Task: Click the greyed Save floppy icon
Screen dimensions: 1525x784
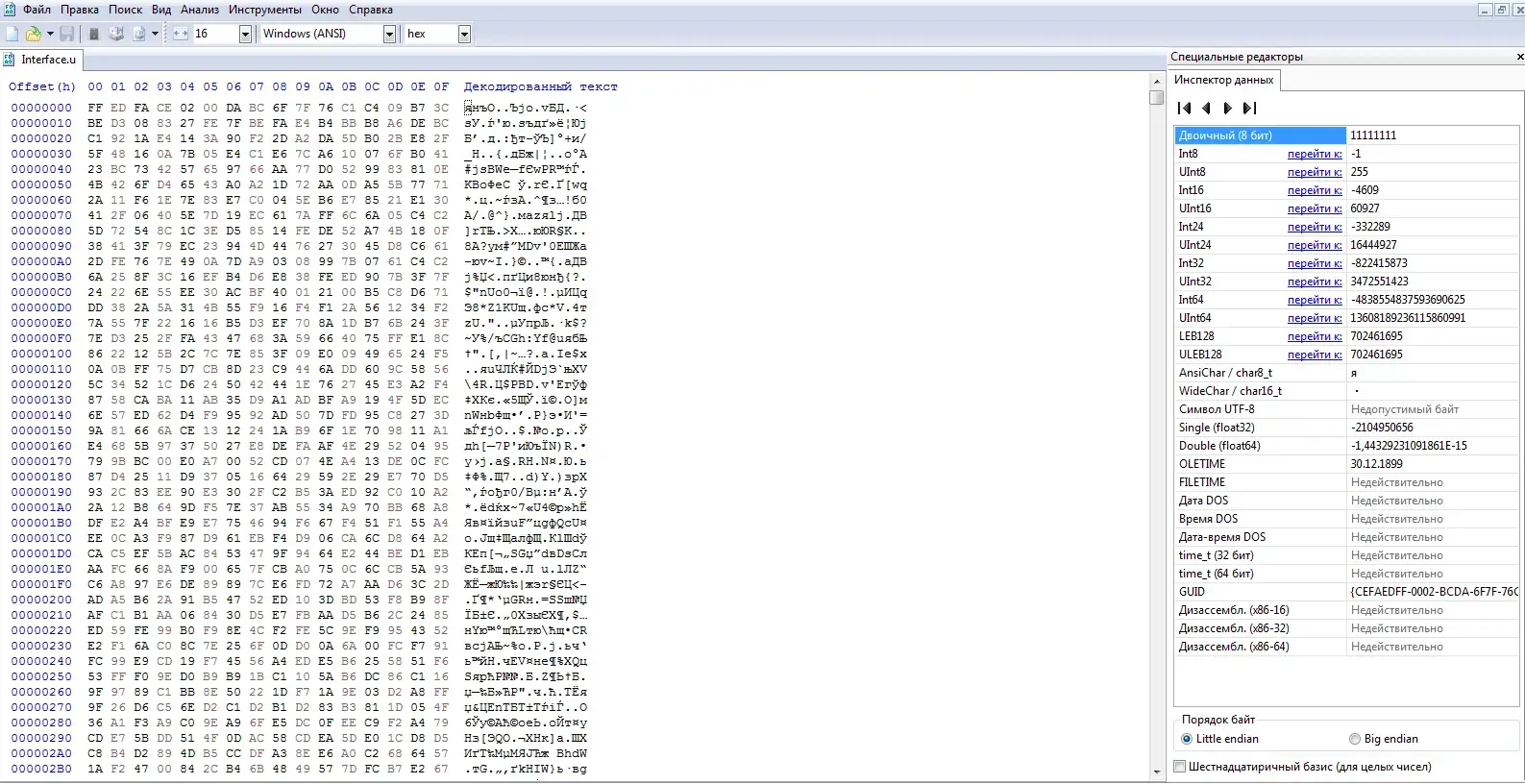Action: [67, 34]
